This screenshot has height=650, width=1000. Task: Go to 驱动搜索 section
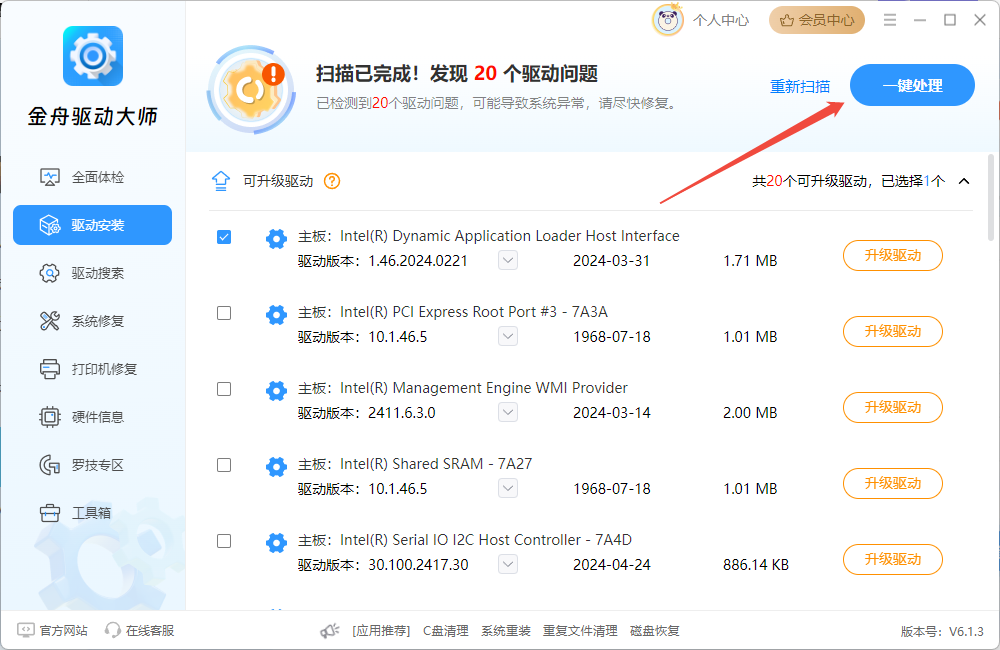pyautogui.click(x=92, y=273)
